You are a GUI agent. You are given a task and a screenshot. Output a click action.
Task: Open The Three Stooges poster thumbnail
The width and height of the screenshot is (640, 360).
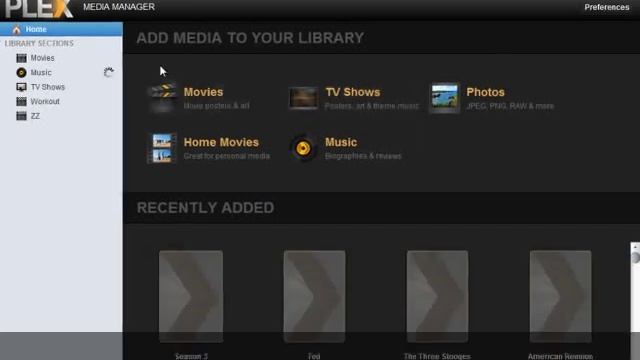click(x=437, y=296)
